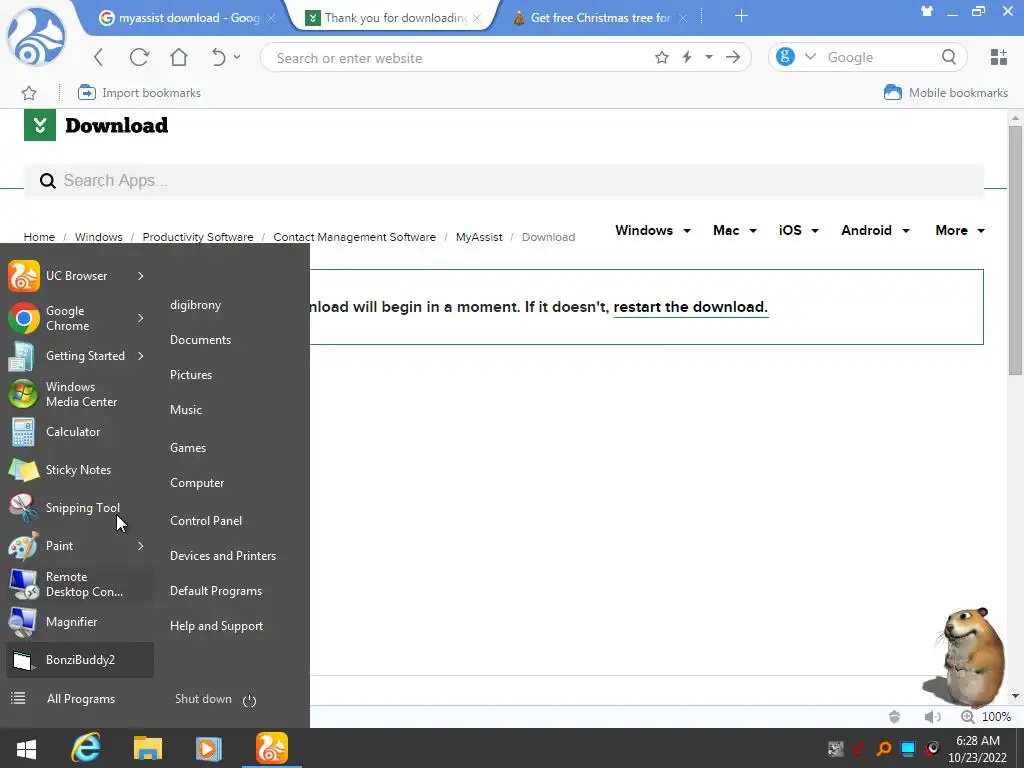Expand UC Browser submenu arrow
This screenshot has width=1024, height=768.
pos(140,276)
